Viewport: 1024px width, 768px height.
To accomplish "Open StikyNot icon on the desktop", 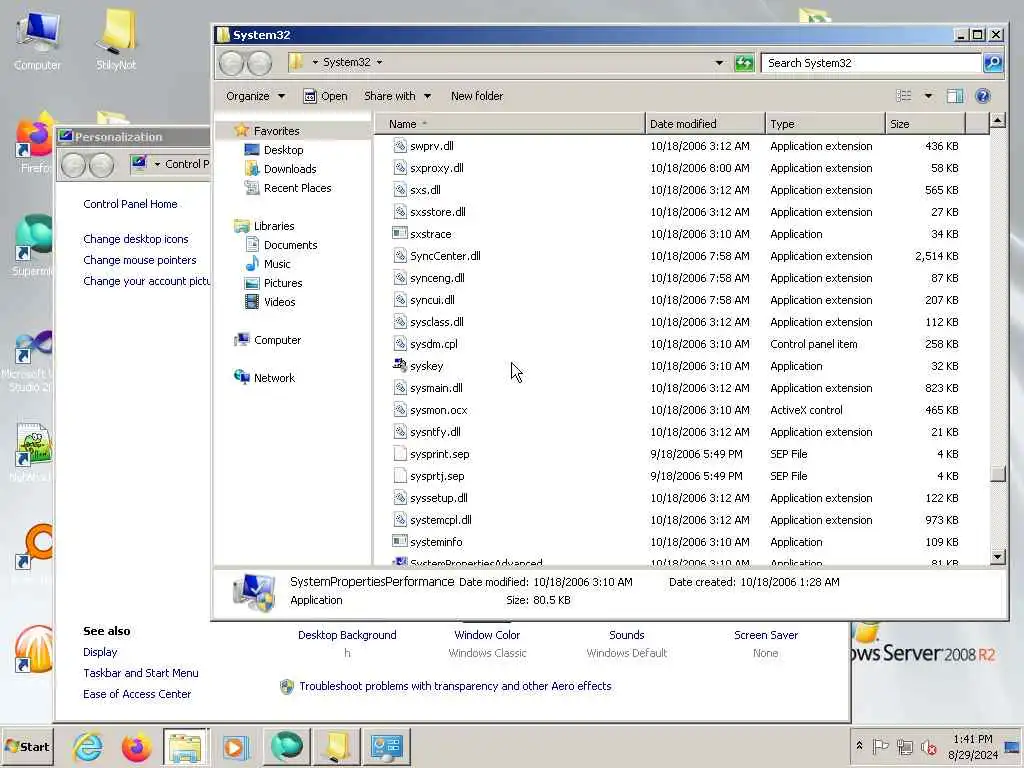I will tap(116, 40).
